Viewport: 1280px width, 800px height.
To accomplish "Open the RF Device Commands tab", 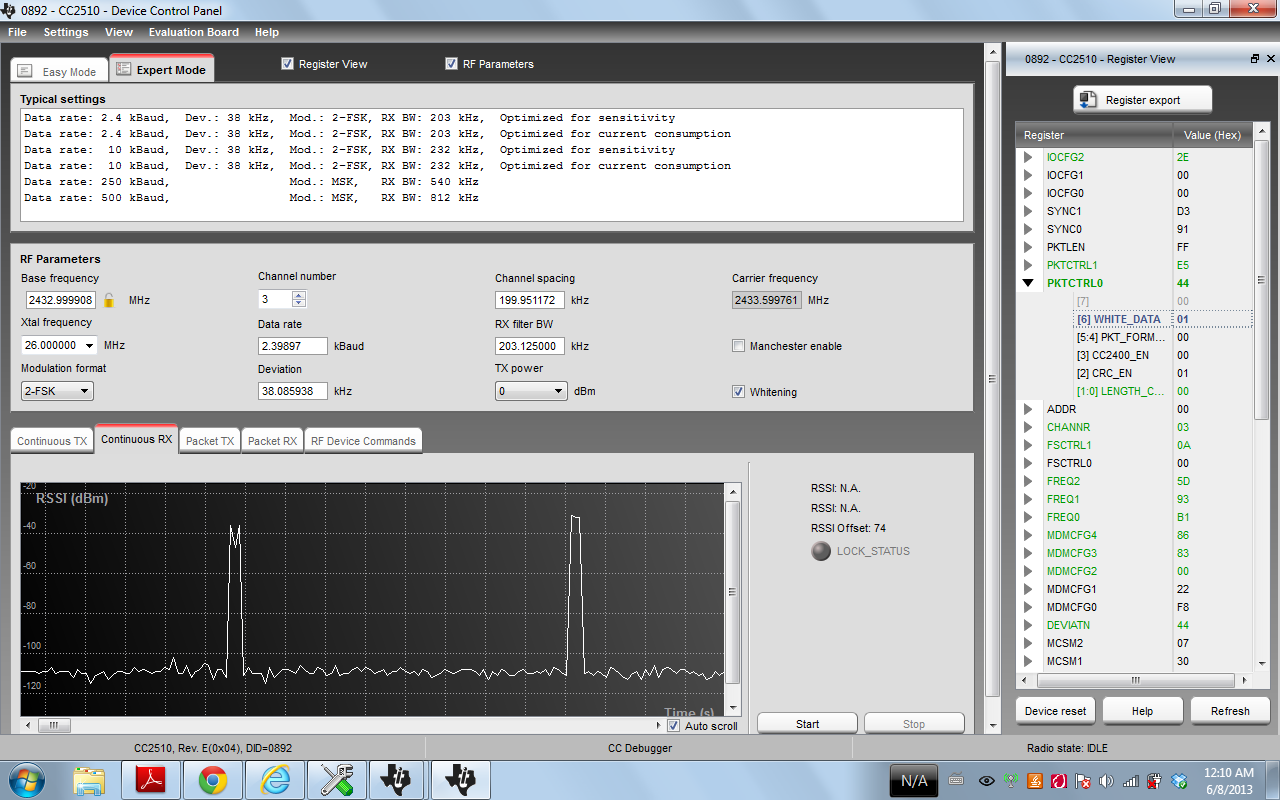I will click(363, 441).
